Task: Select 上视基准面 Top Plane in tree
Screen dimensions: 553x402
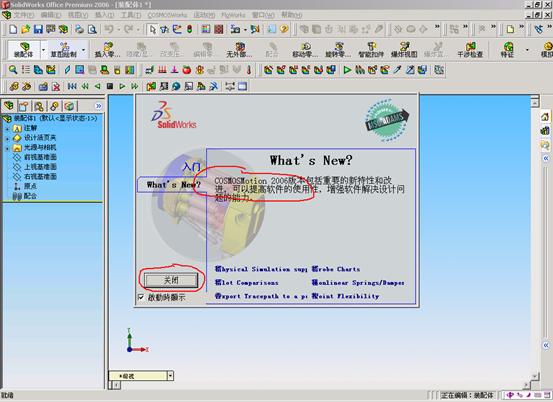Action: tap(40, 167)
